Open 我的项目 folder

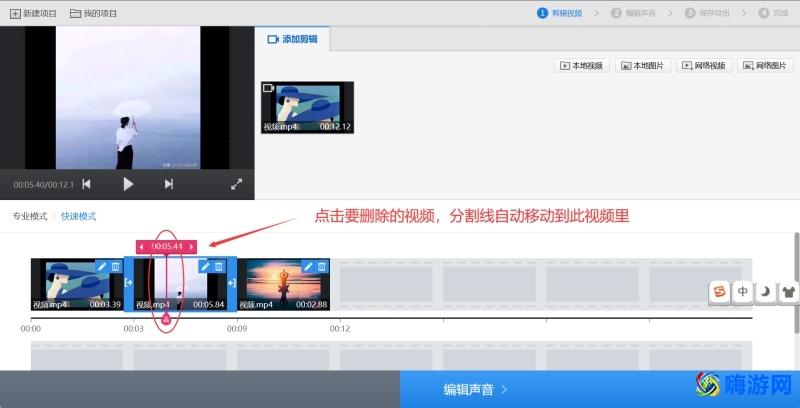[x=93, y=13]
